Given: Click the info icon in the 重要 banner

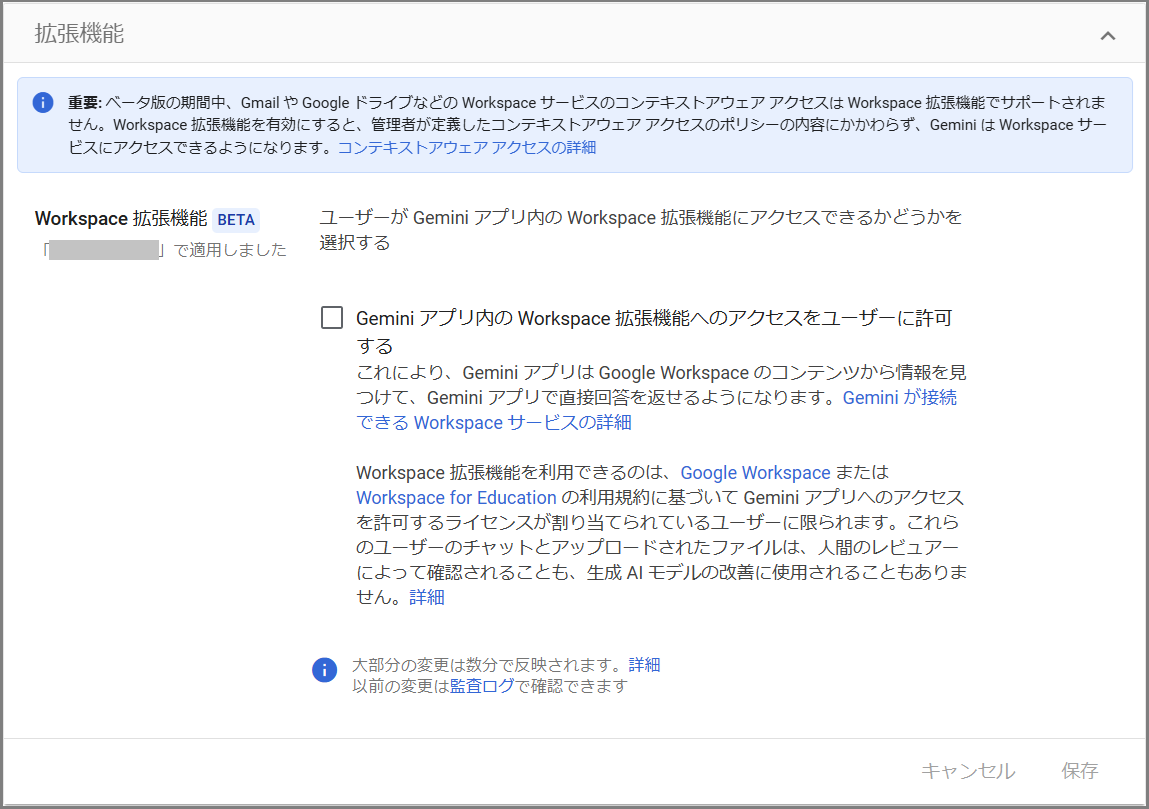Looking at the screenshot, I should (43, 102).
